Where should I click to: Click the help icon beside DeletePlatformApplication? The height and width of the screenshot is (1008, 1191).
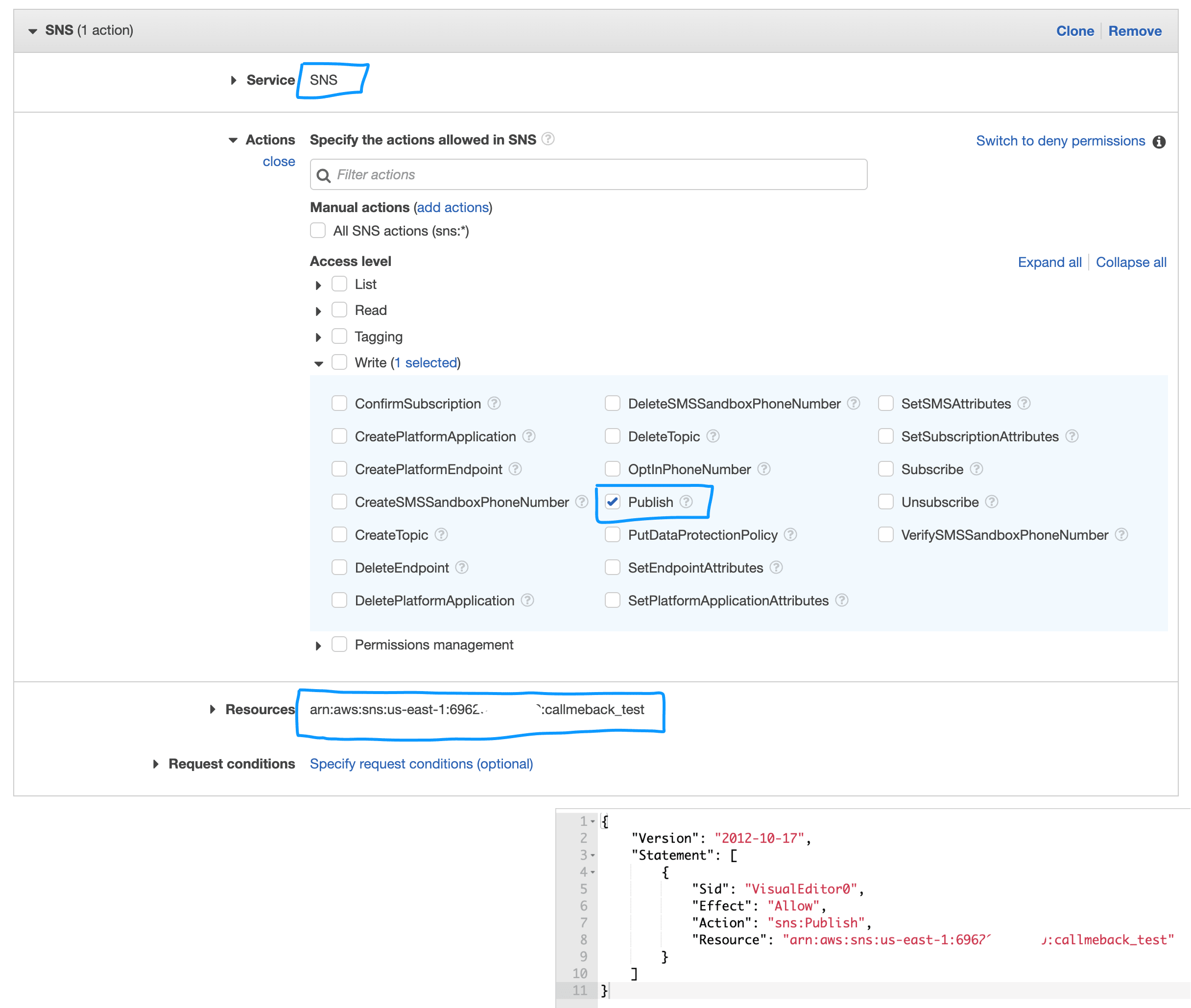527,600
